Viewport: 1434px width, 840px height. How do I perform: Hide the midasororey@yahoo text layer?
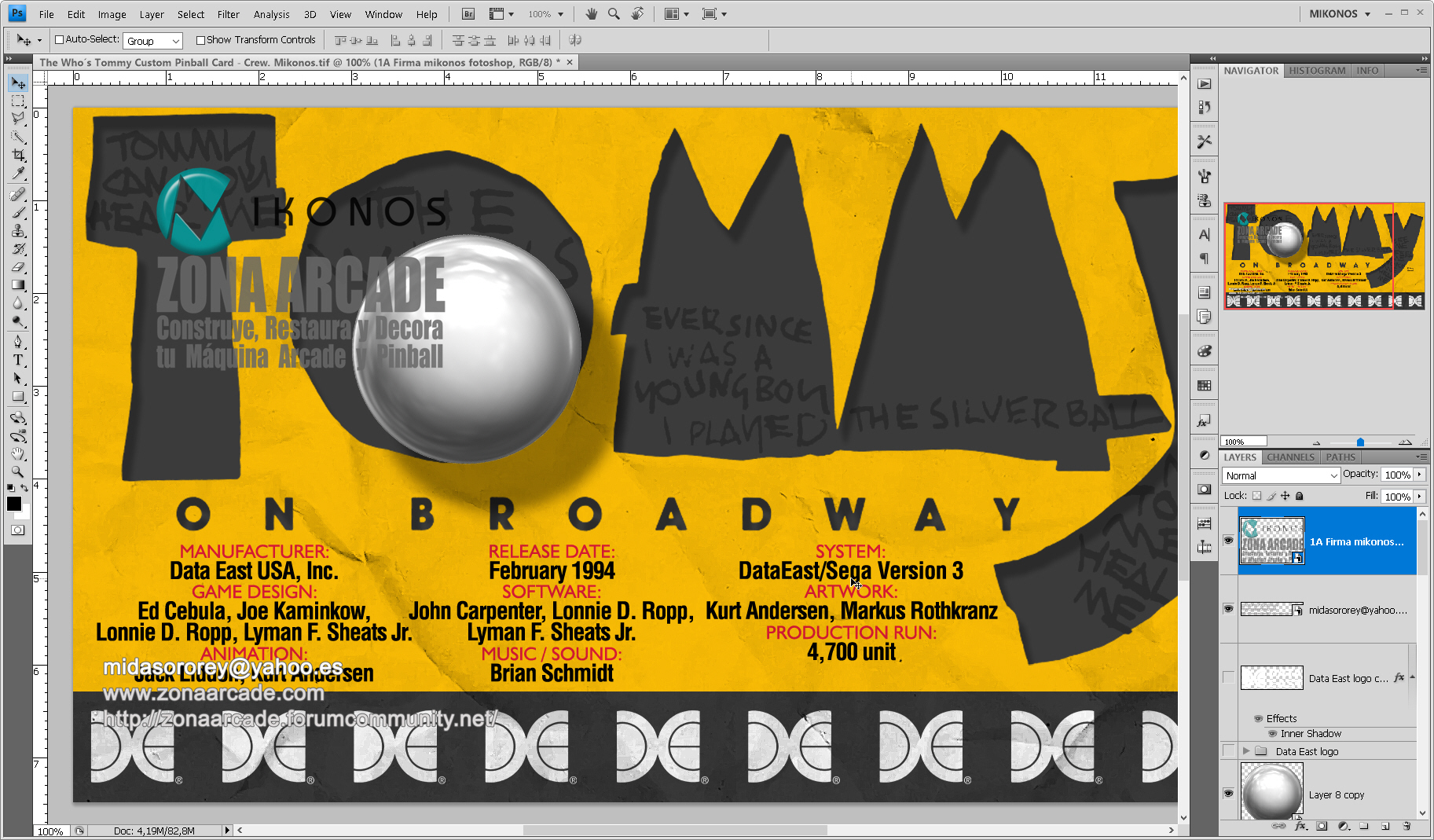(1228, 609)
